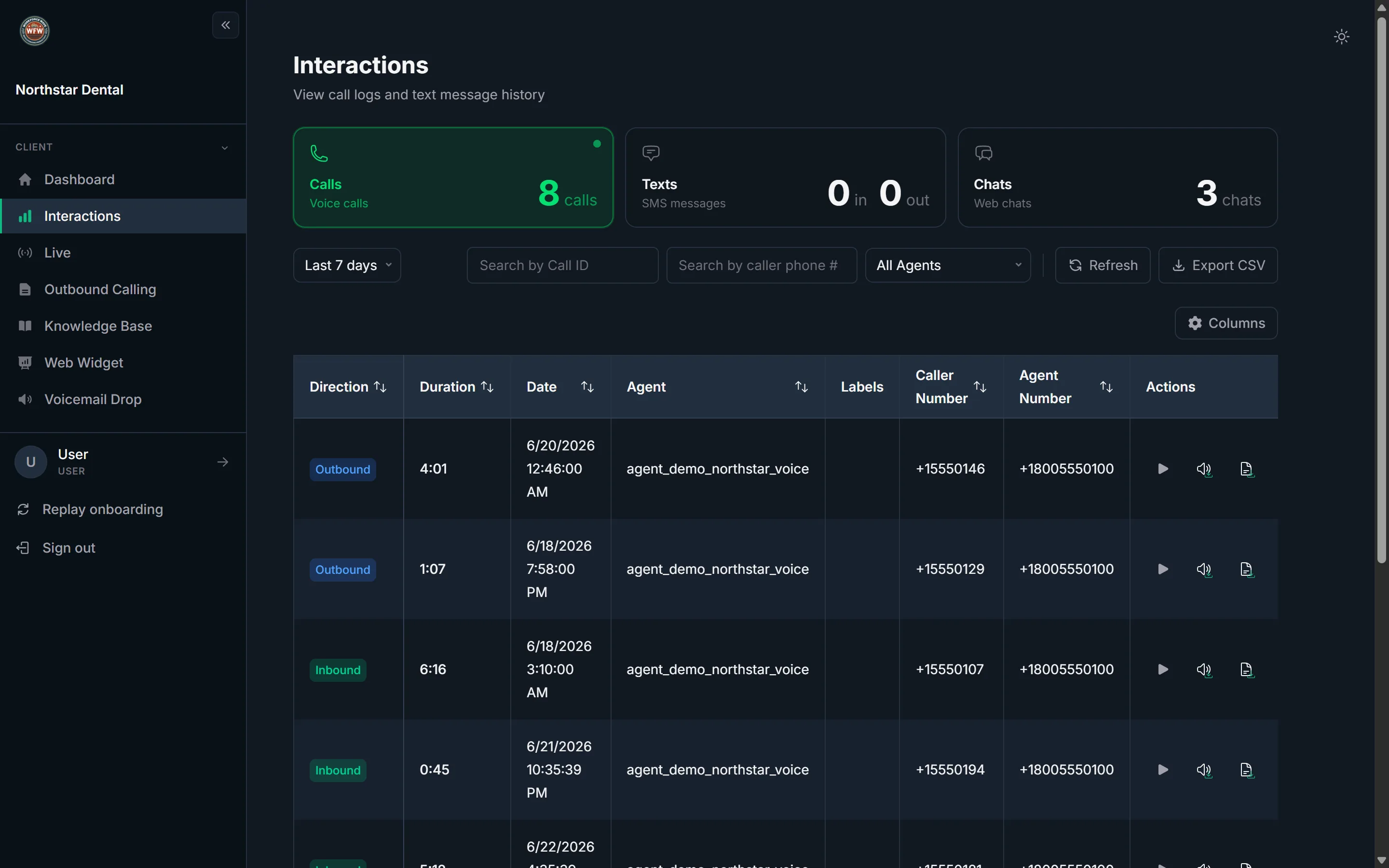Open the Voicemail Drop page
This screenshot has height=868, width=1389.
(x=123, y=400)
